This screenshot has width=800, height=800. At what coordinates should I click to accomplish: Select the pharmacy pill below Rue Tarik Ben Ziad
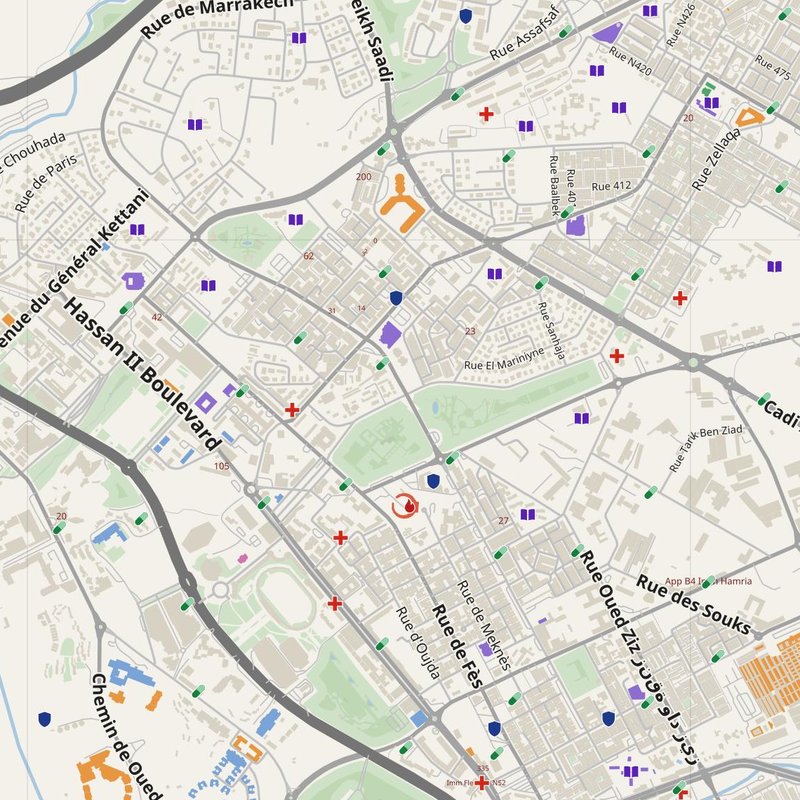coord(651,492)
